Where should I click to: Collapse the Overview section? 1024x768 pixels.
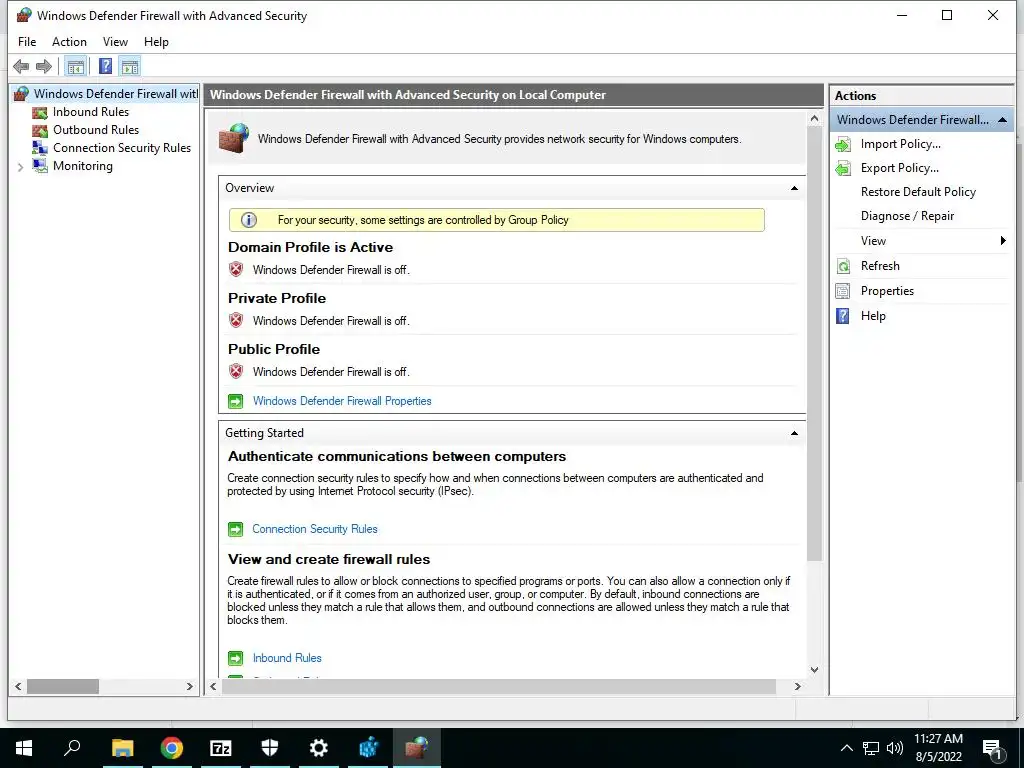(794, 188)
